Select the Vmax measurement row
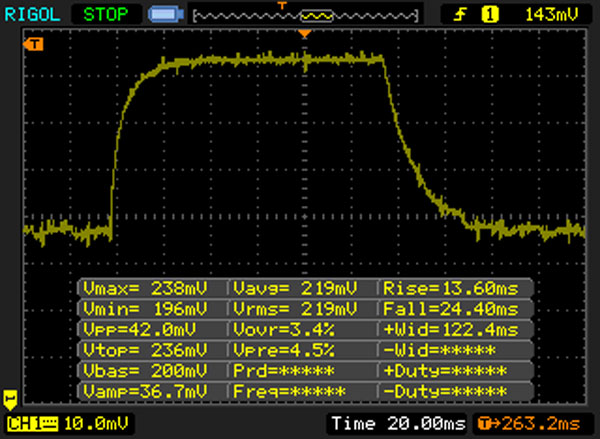The image size is (600, 439). [x=152, y=288]
